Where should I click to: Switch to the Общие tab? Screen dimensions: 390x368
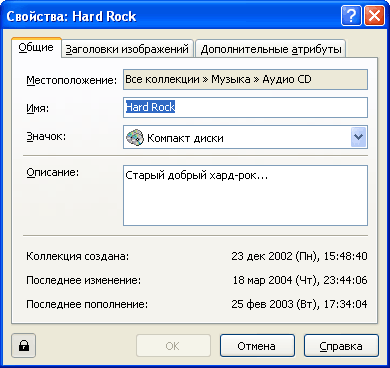click(36, 48)
